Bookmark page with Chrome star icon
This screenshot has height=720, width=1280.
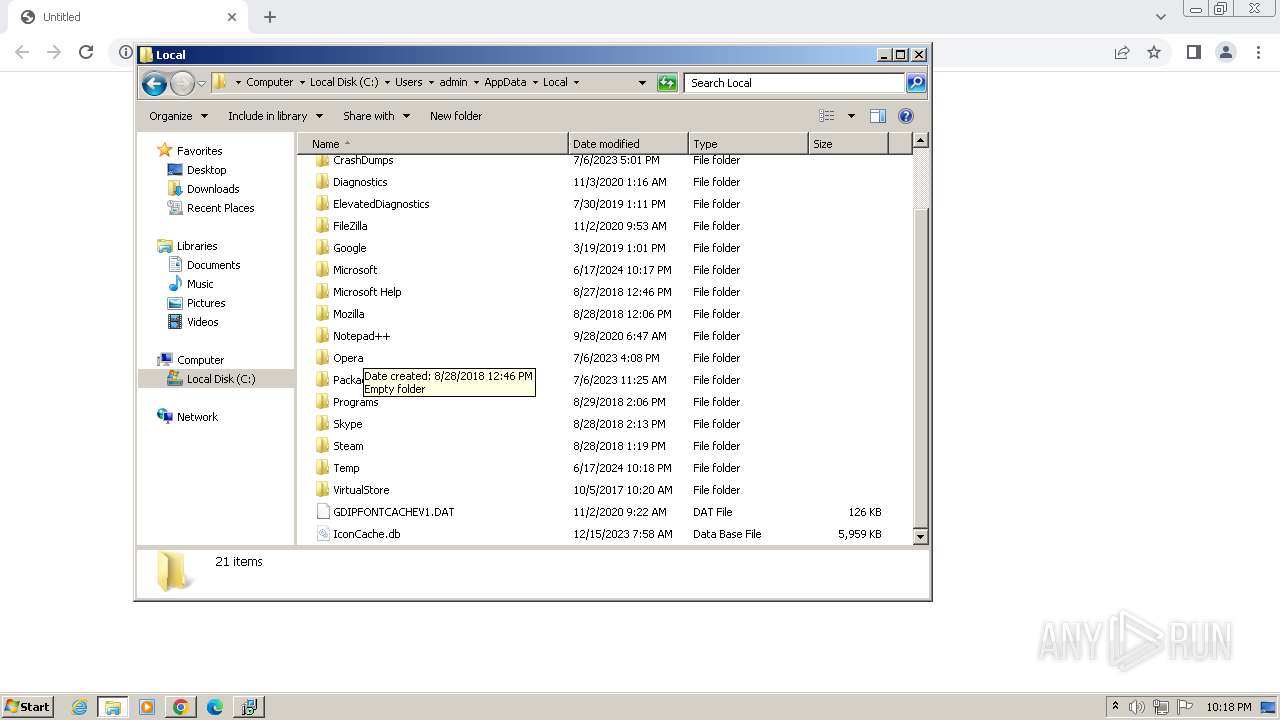[1154, 52]
